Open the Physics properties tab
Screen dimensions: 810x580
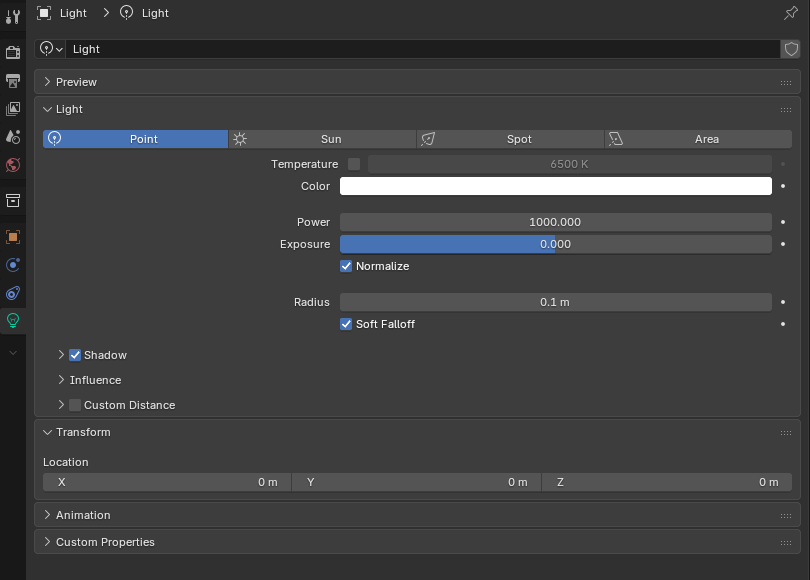[12, 265]
